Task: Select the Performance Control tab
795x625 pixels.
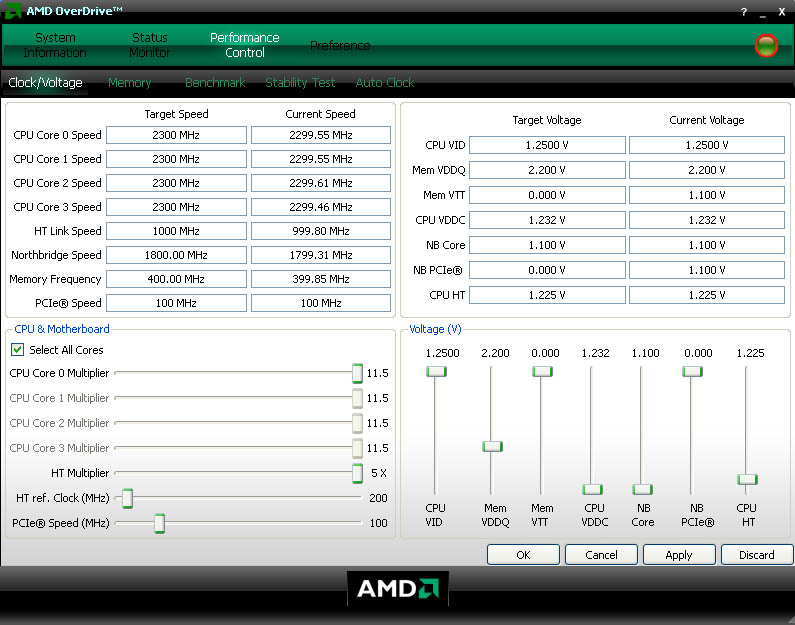Action: 244,45
